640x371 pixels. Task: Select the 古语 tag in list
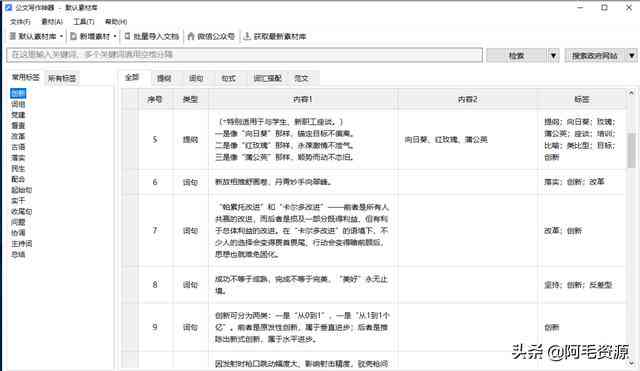18,147
